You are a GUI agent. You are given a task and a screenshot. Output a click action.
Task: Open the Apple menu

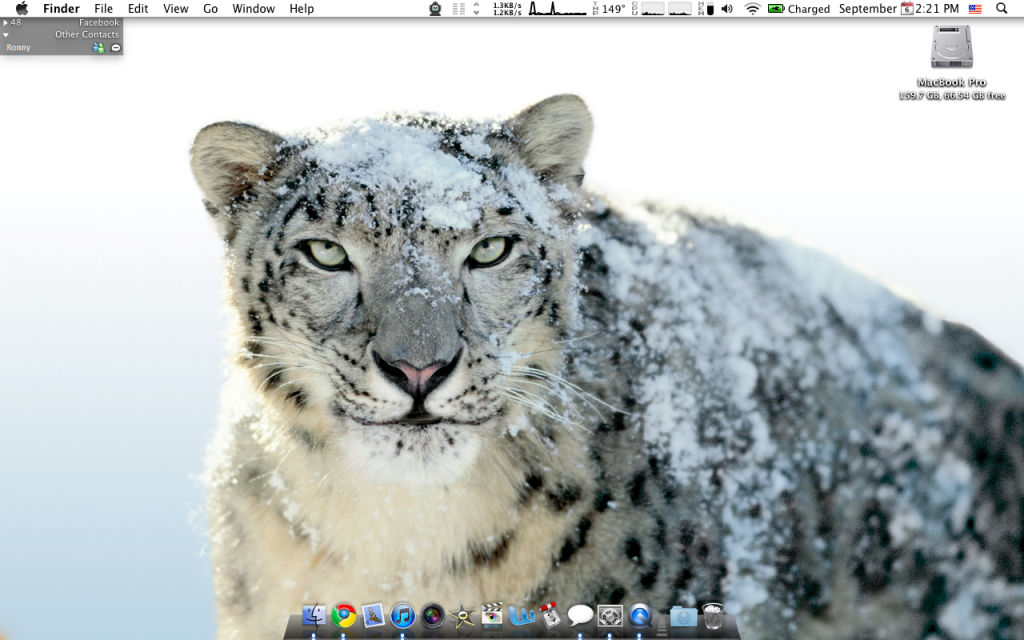22,8
